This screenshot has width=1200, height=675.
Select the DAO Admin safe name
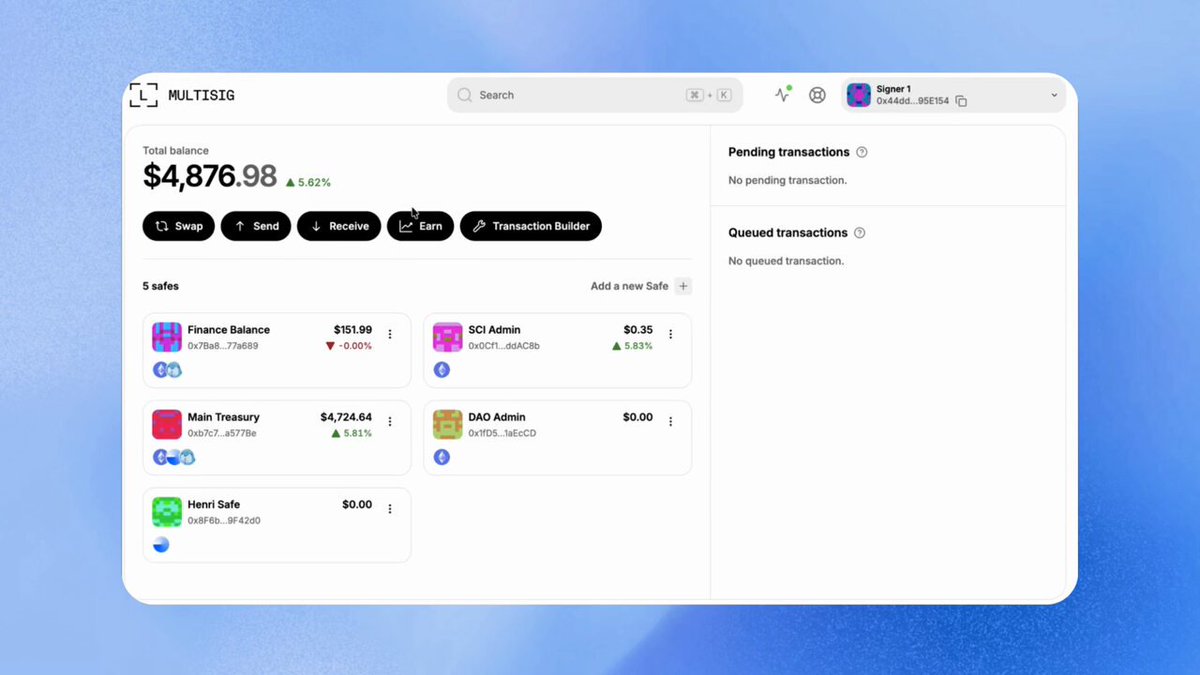tap(497, 417)
